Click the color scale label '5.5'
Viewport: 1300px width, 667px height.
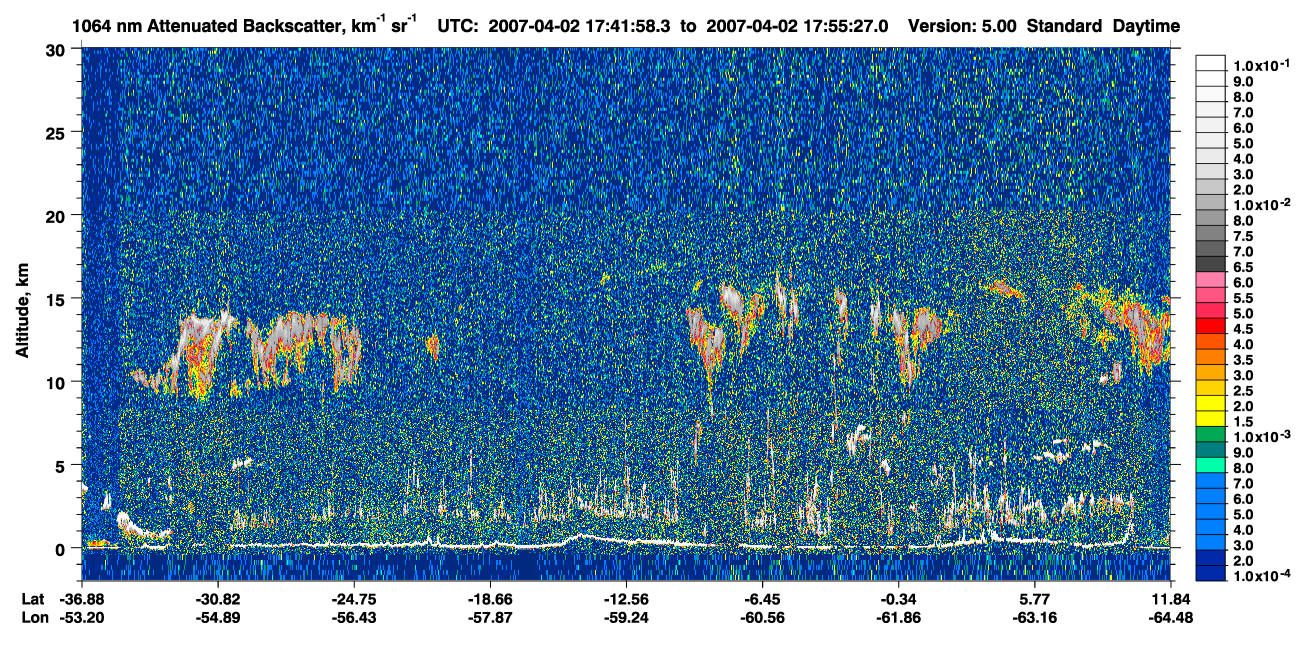pos(1243,299)
